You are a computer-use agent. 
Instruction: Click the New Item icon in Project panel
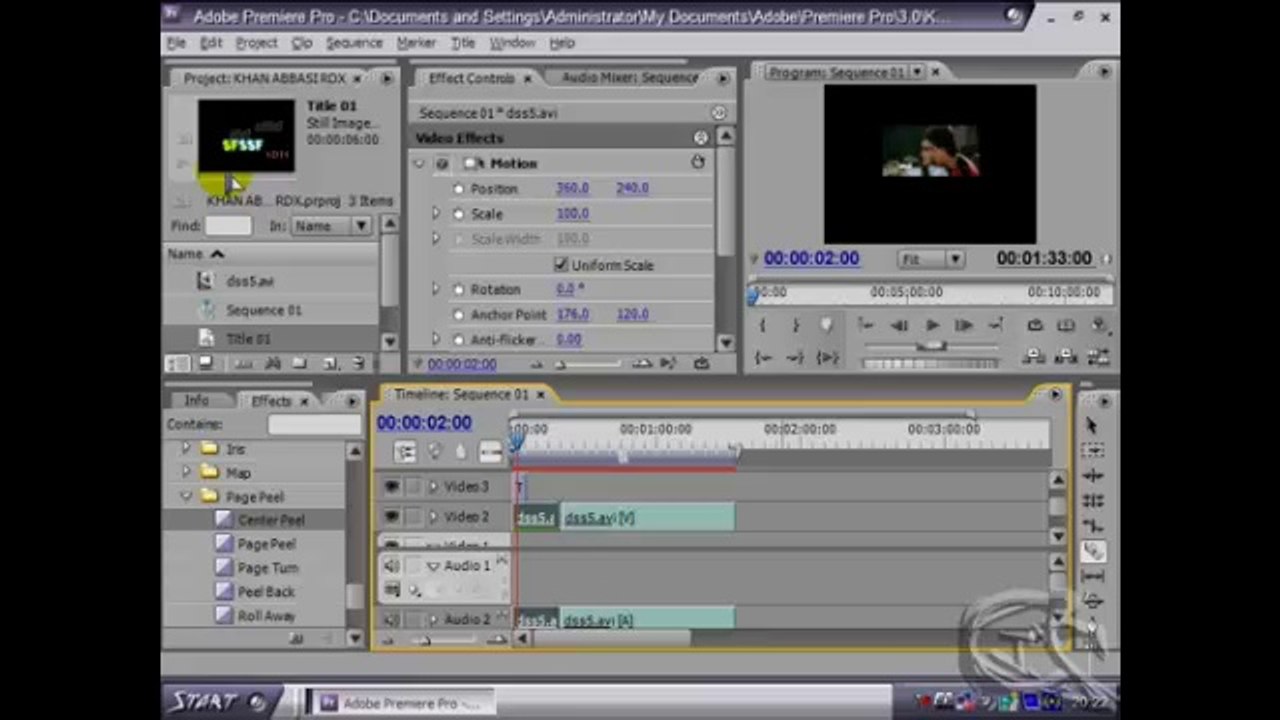(329, 364)
